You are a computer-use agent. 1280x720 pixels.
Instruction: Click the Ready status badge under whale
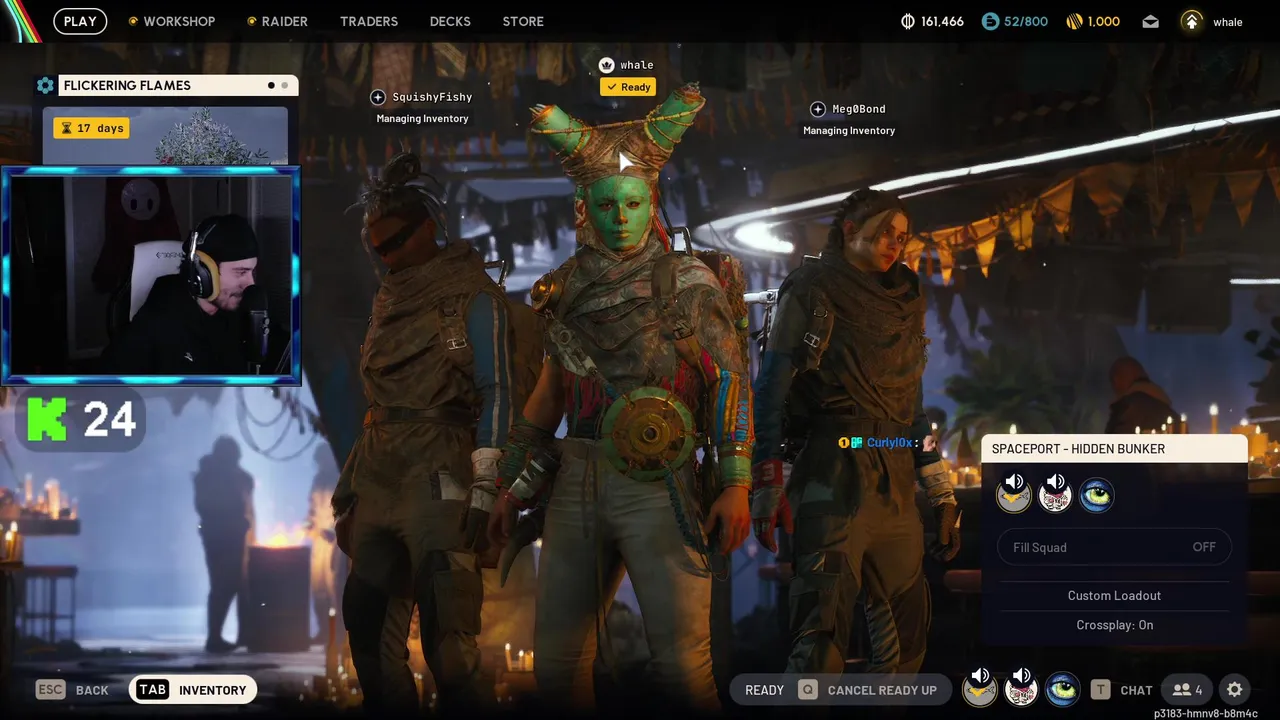pyautogui.click(x=628, y=87)
